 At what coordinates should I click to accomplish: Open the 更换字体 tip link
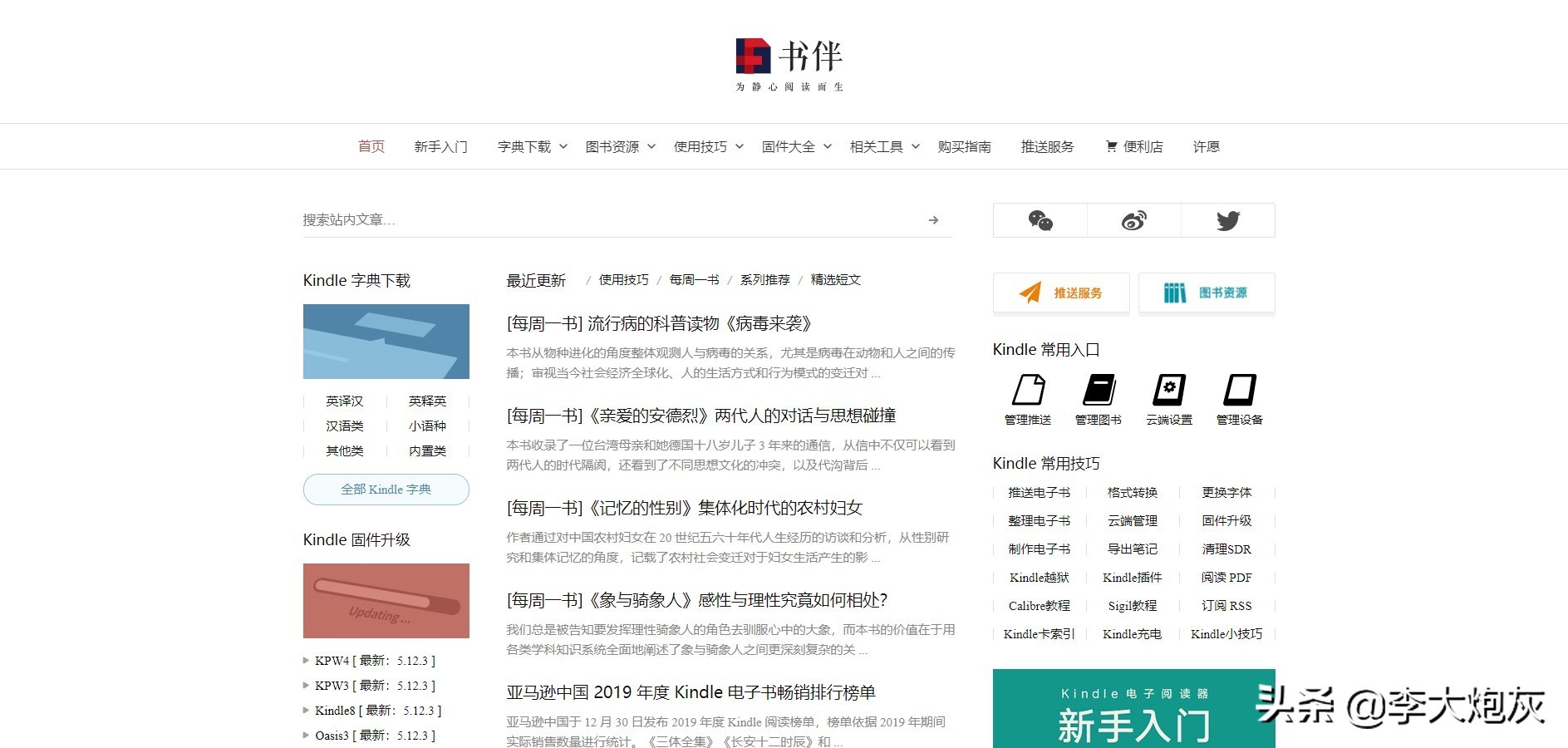1226,493
